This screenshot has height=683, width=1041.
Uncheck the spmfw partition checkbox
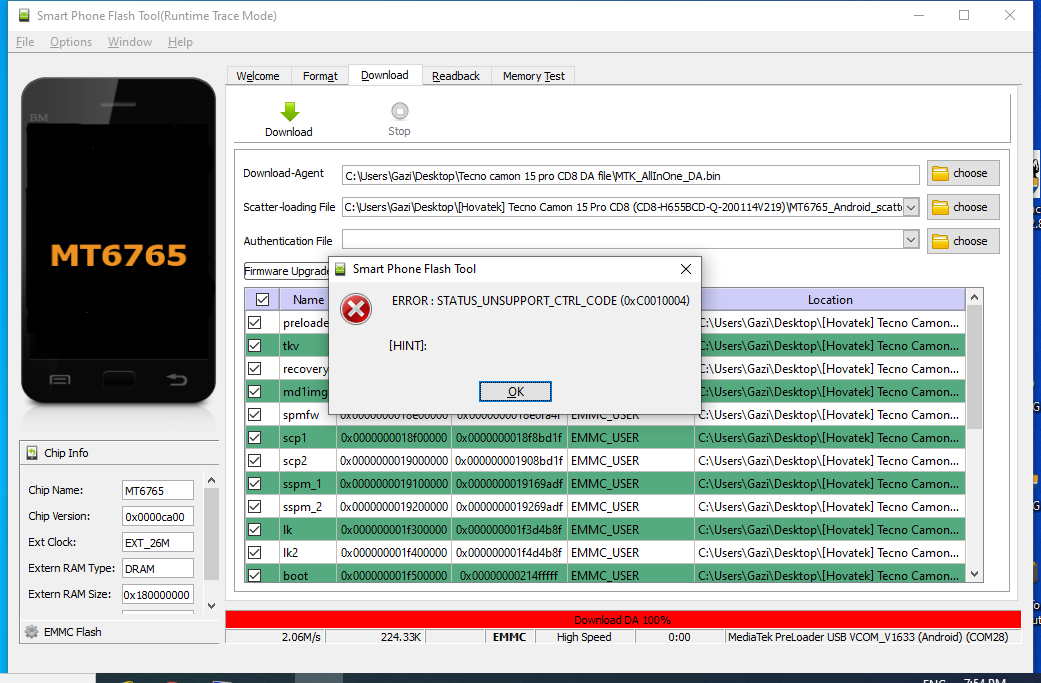click(x=254, y=415)
